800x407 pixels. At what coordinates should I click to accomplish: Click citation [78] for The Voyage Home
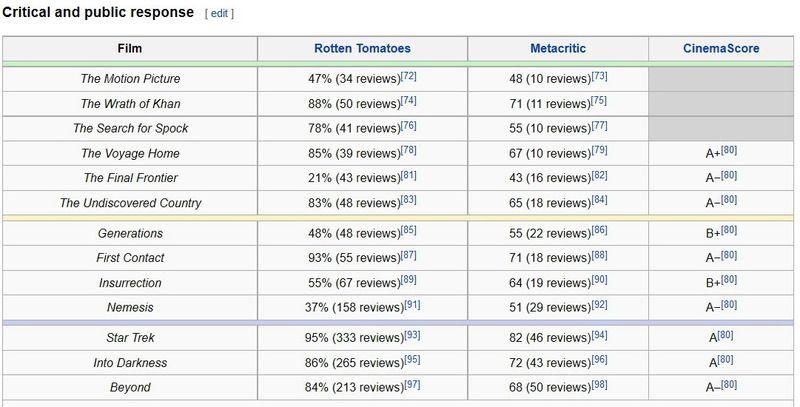[x=409, y=150]
